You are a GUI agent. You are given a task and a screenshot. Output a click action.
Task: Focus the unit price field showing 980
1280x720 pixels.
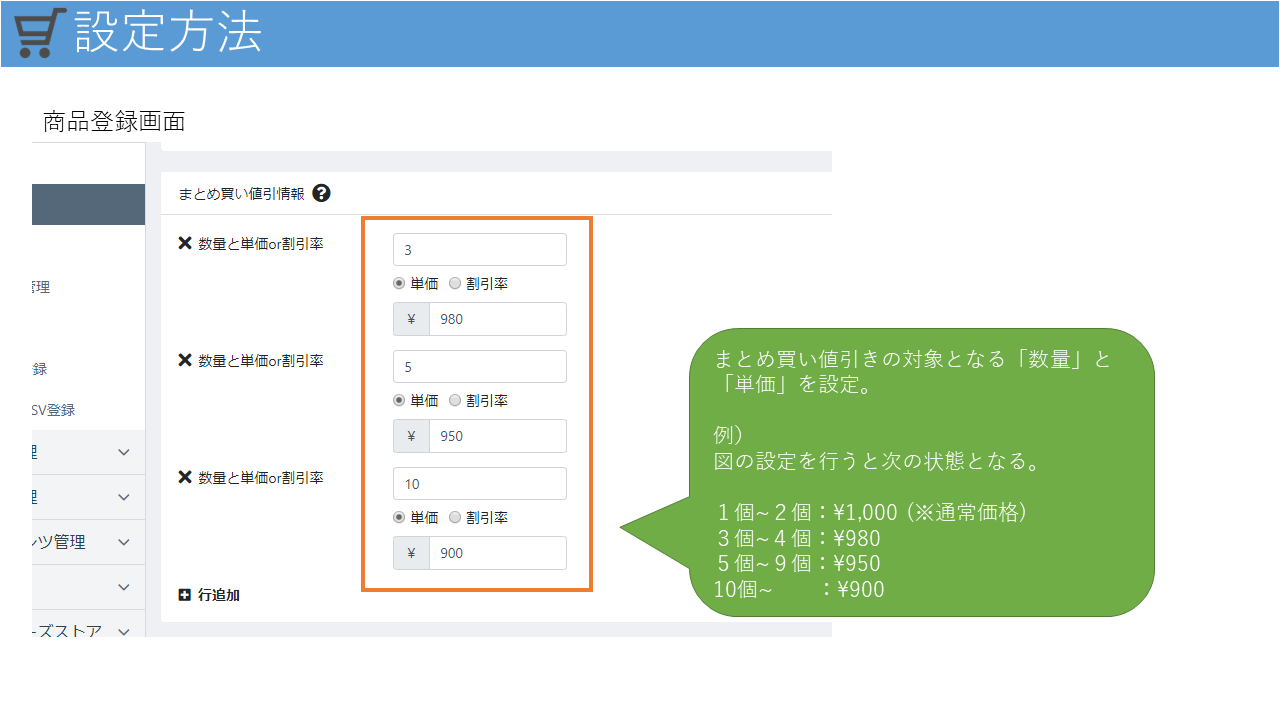[x=497, y=319]
